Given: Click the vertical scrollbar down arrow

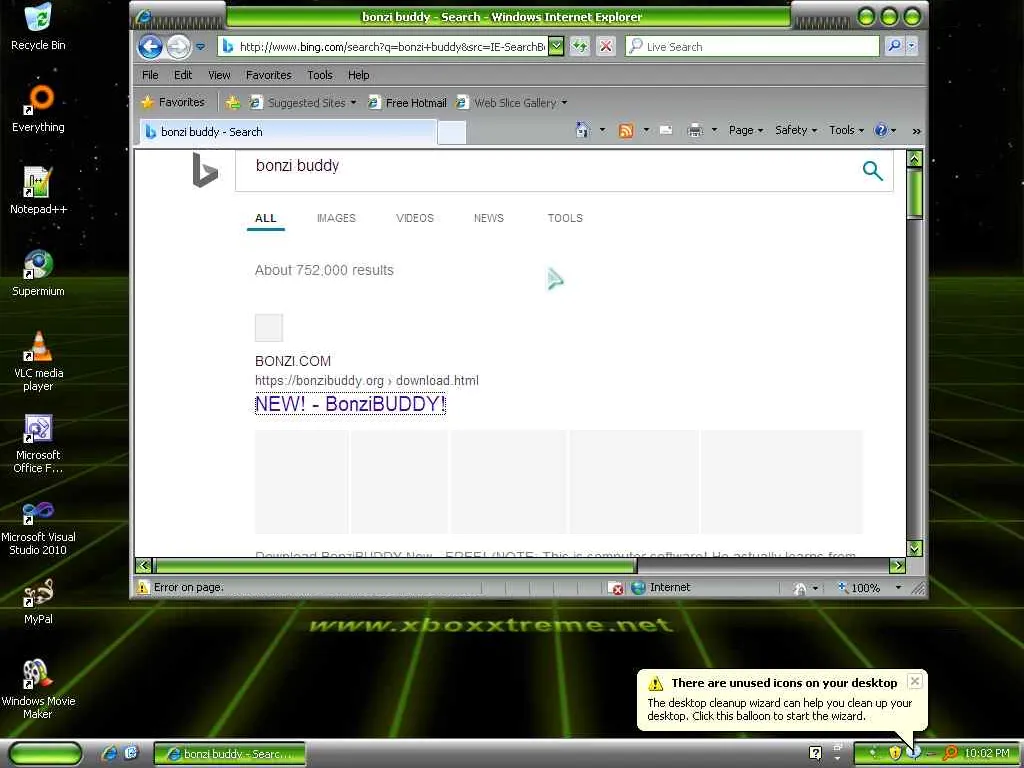Looking at the screenshot, I should pyautogui.click(x=914, y=549).
